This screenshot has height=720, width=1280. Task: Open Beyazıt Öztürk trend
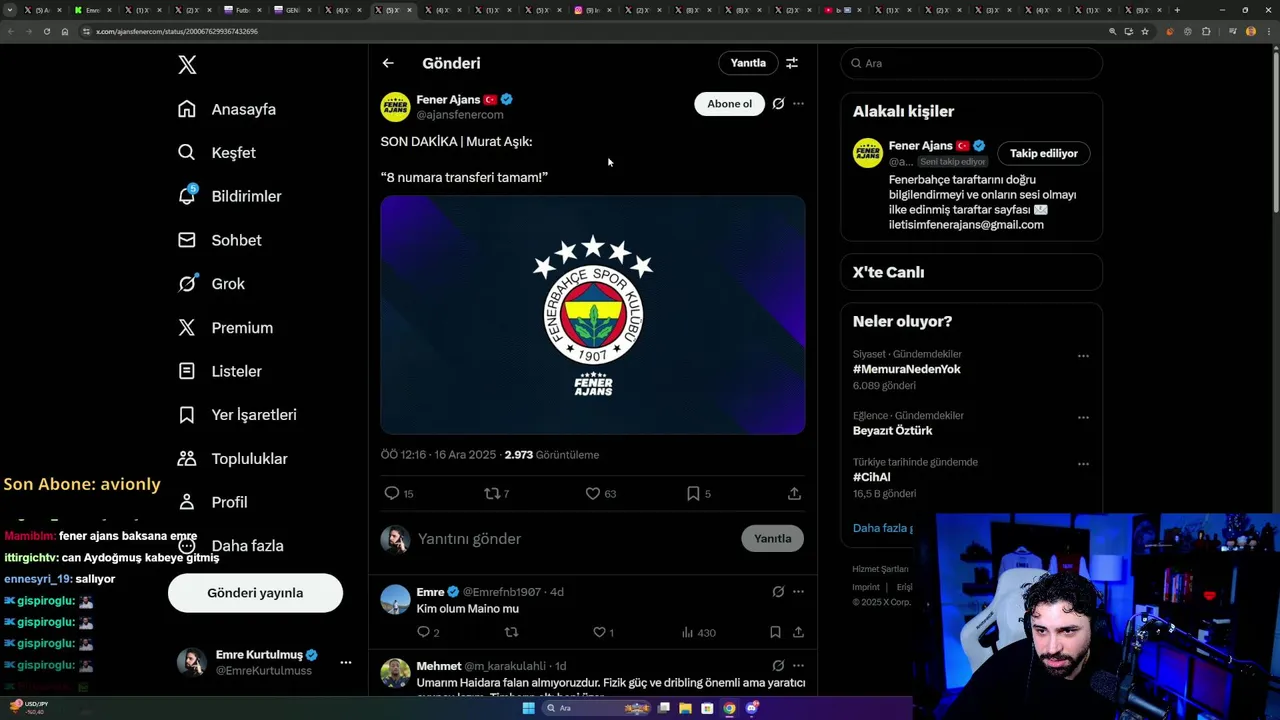(x=892, y=431)
